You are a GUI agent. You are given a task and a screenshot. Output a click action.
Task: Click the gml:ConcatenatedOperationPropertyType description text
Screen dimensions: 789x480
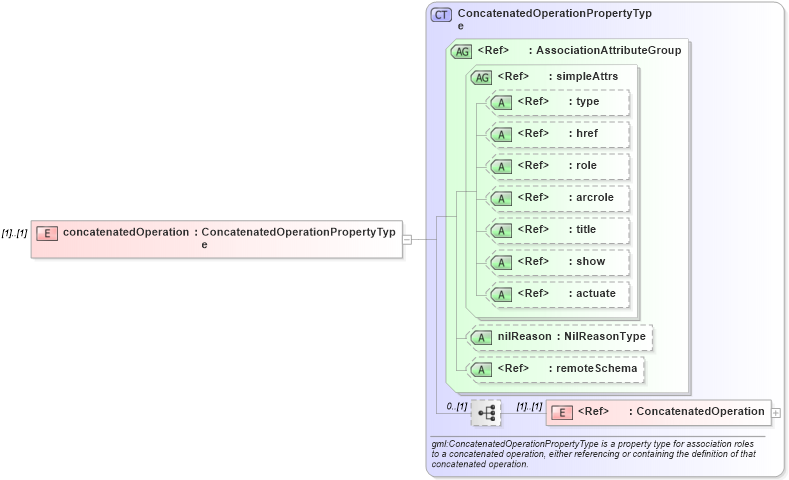[x=593, y=454]
